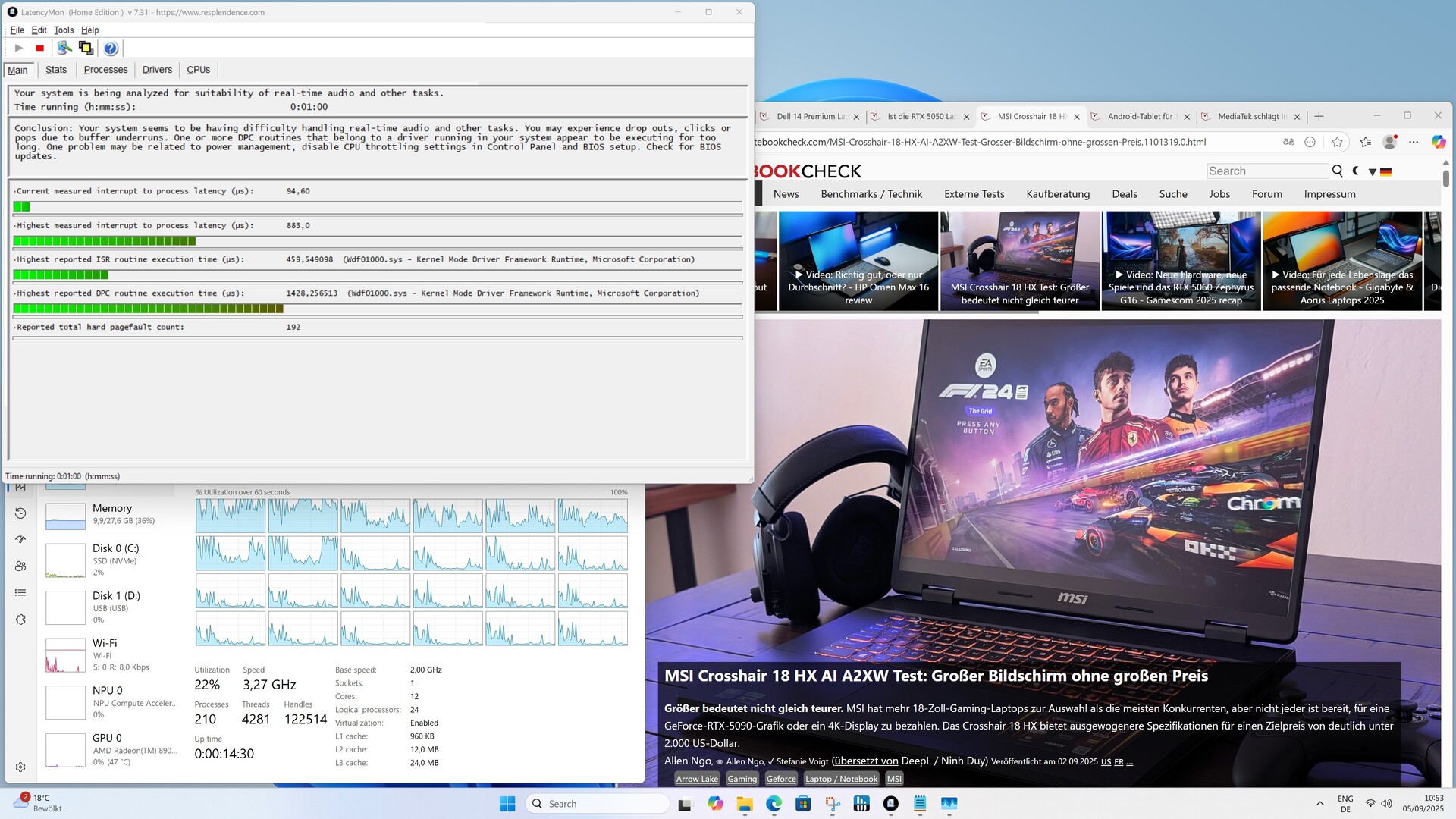Image resolution: width=1456 pixels, height=819 pixels.
Task: Open the language flag dropdown arrow
Action: point(1373,172)
